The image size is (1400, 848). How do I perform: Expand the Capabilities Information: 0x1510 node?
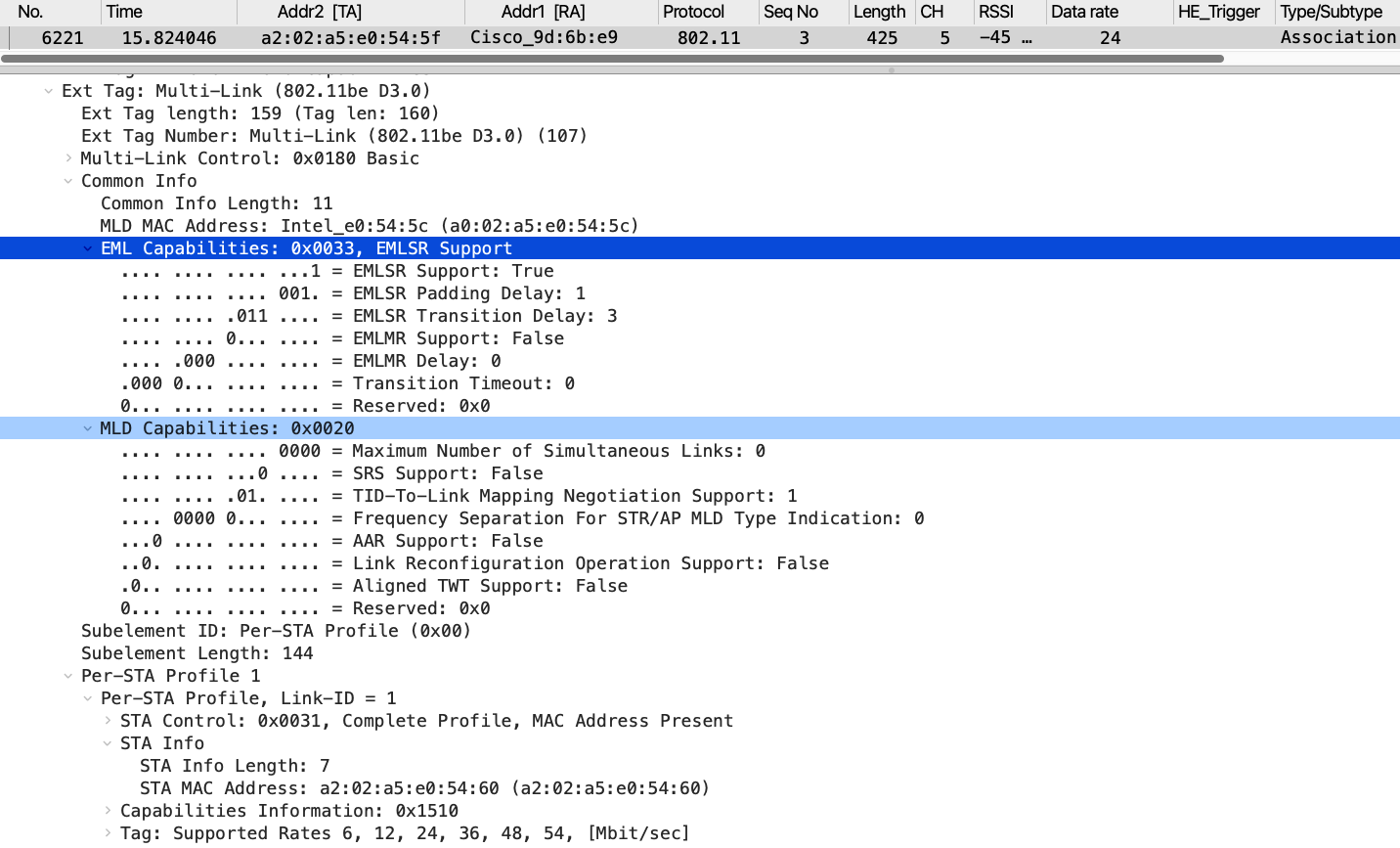click(x=108, y=811)
